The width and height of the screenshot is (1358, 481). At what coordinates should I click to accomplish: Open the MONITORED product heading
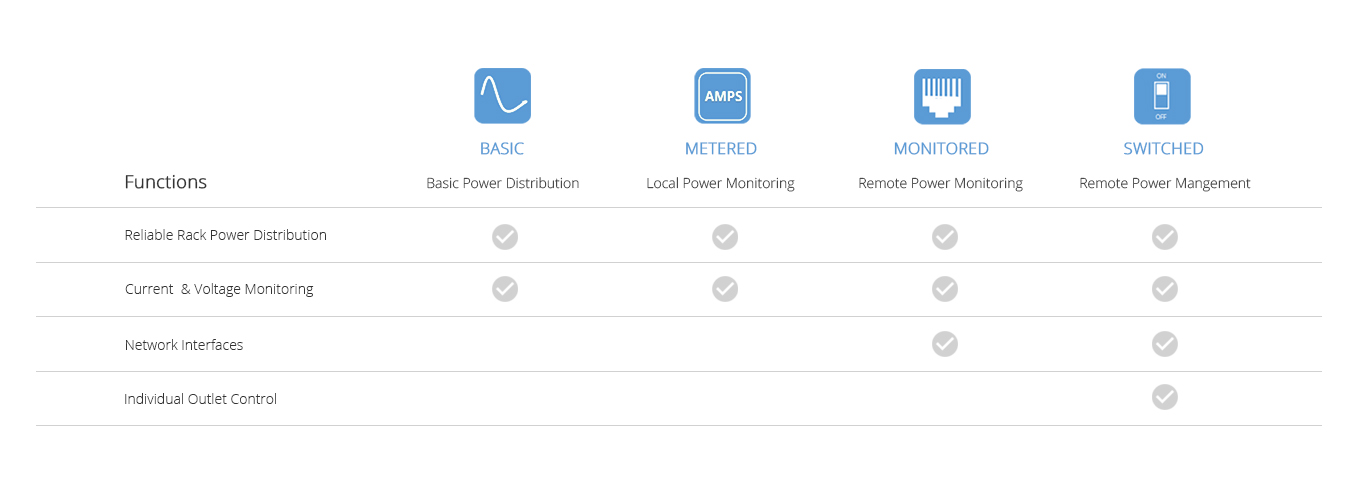tap(941, 149)
